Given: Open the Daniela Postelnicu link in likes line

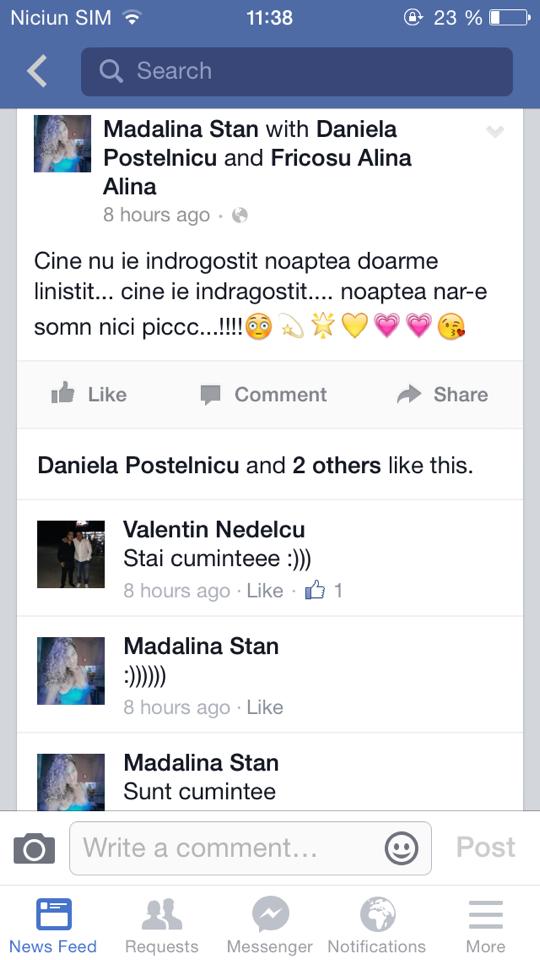Looking at the screenshot, I should coord(138,466).
